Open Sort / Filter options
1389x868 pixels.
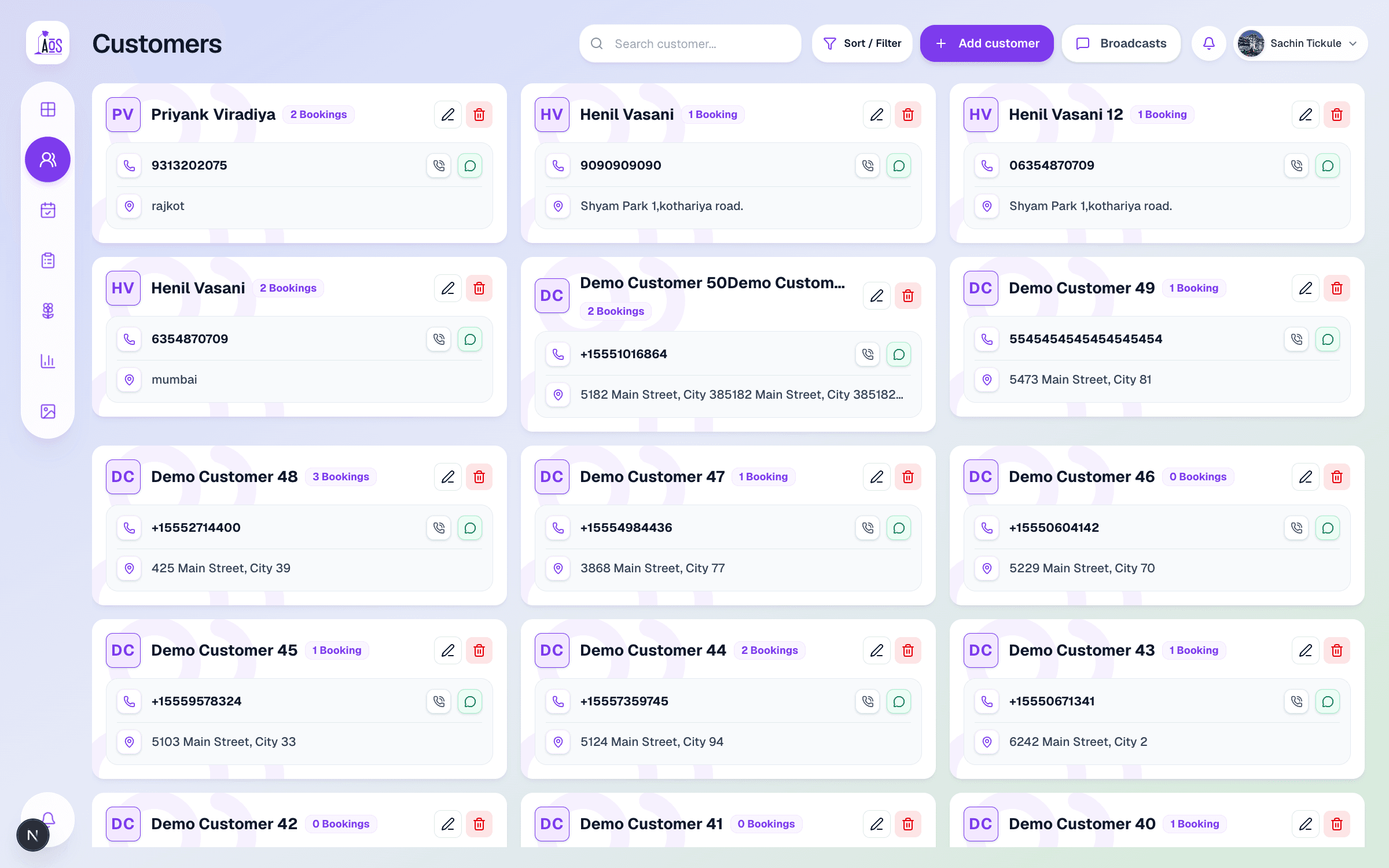(x=862, y=43)
